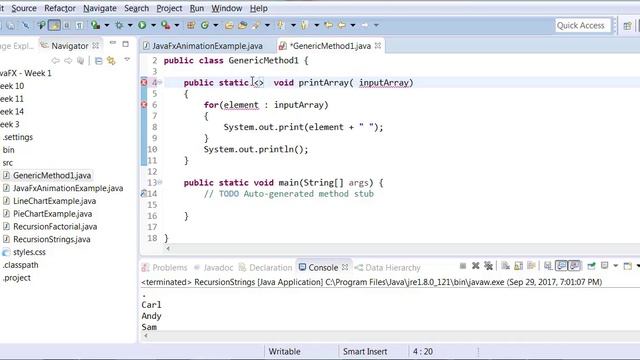Image resolution: width=640 pixels, height=360 pixels.
Task: Open the Project menu
Action: tap(169, 8)
